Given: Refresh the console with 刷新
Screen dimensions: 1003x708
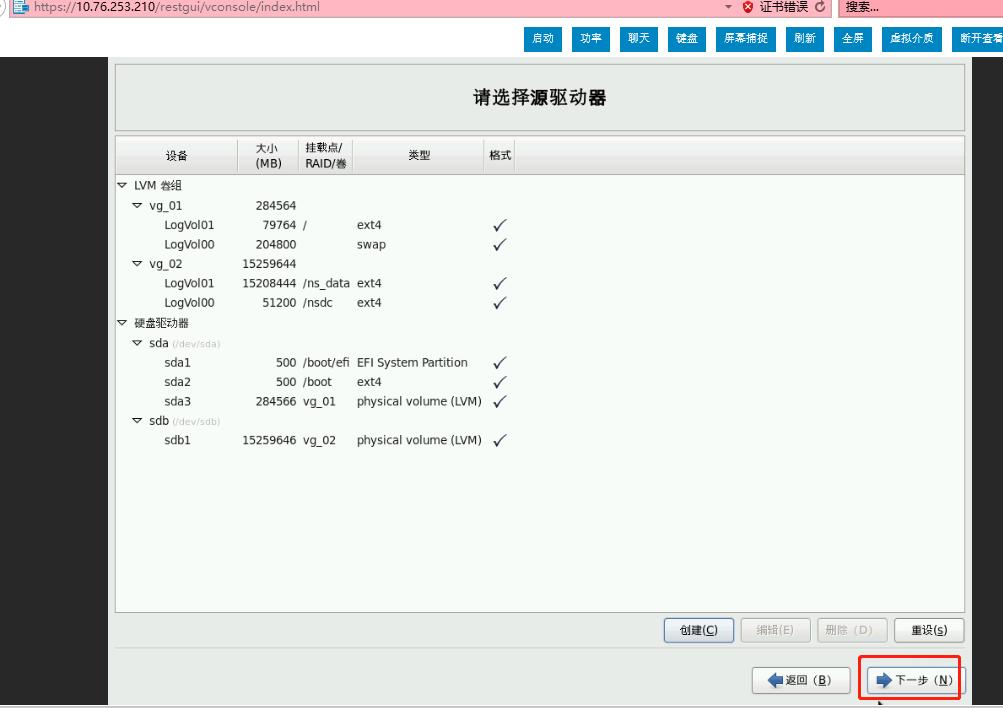Looking at the screenshot, I should [804, 39].
